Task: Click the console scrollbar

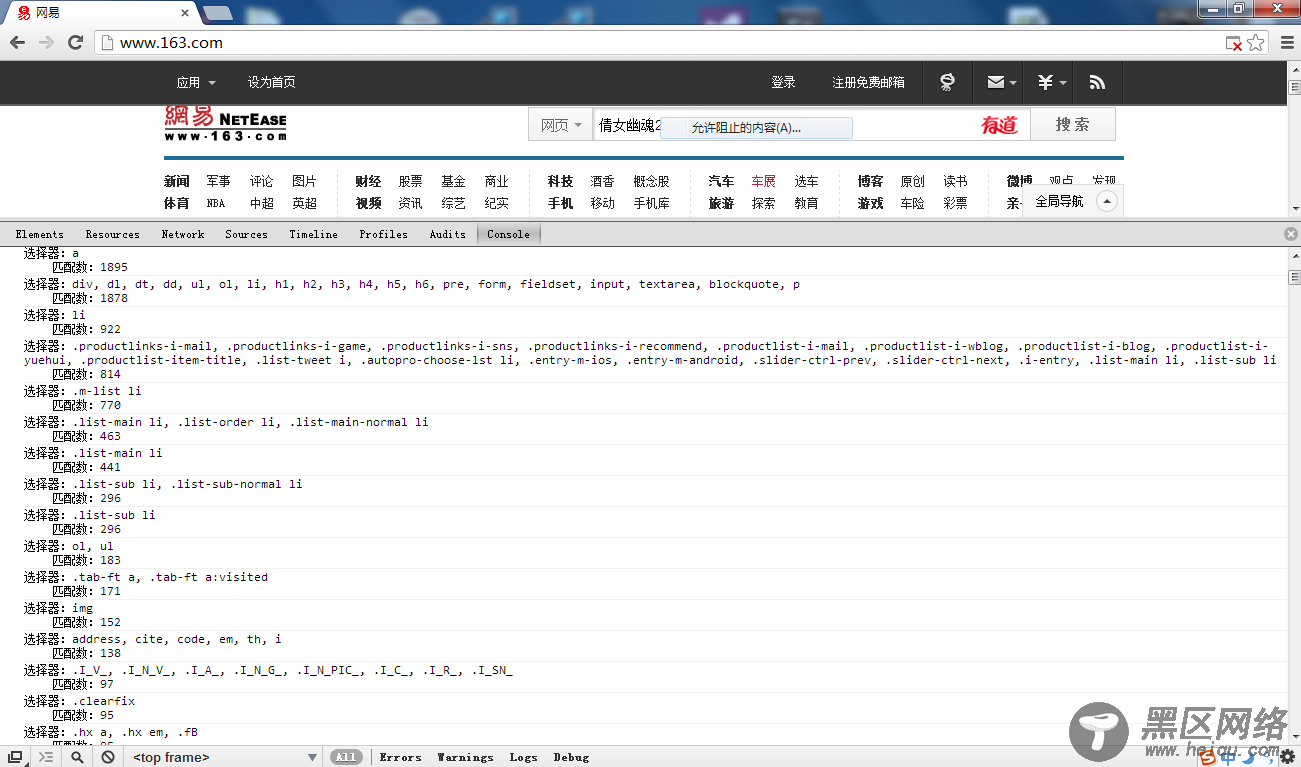Action: click(1293, 277)
